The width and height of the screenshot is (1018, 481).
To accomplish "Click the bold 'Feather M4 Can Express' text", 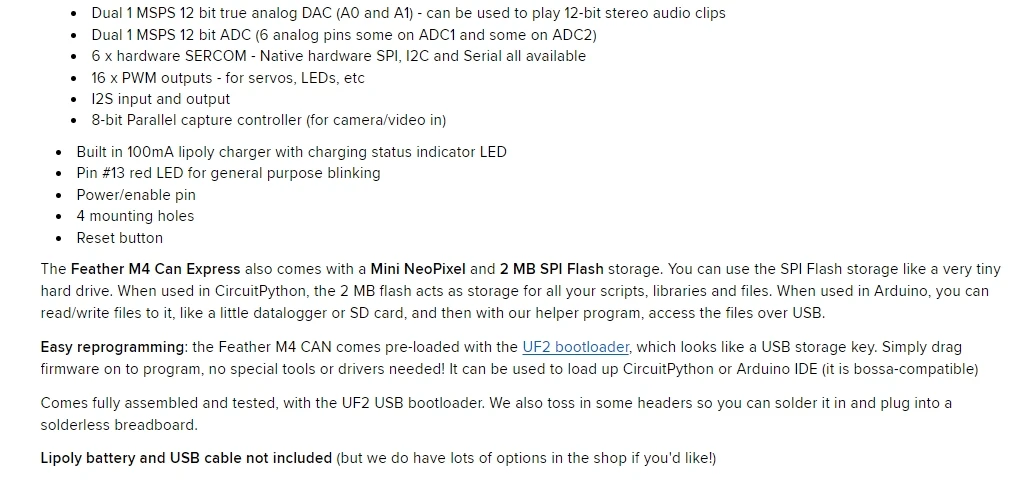I will coord(155,269).
